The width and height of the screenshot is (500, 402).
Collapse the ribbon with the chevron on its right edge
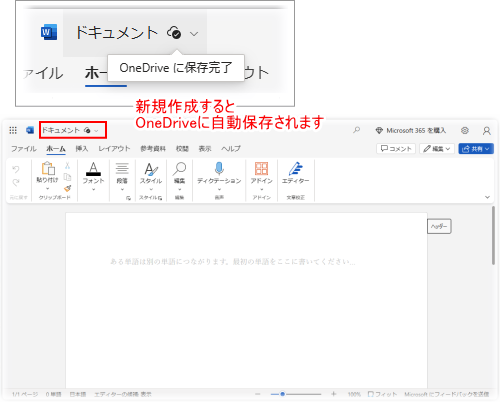[x=487, y=197]
